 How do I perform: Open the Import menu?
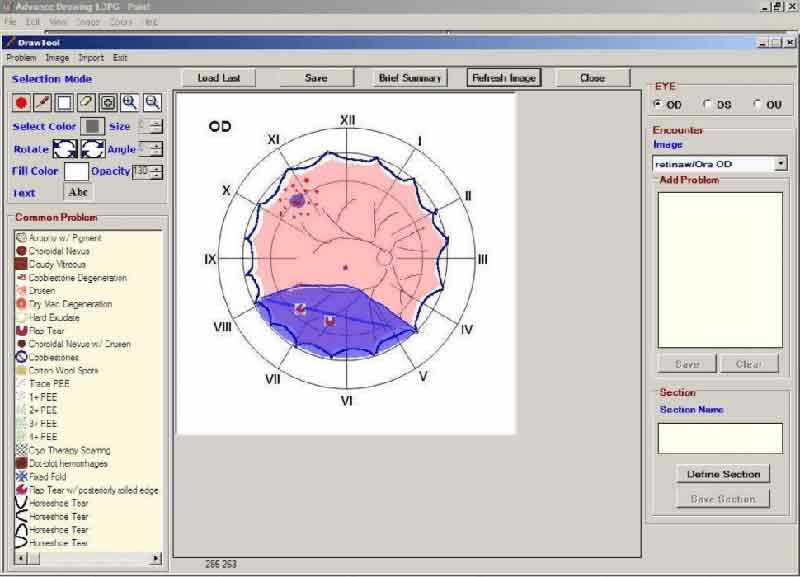pos(90,58)
